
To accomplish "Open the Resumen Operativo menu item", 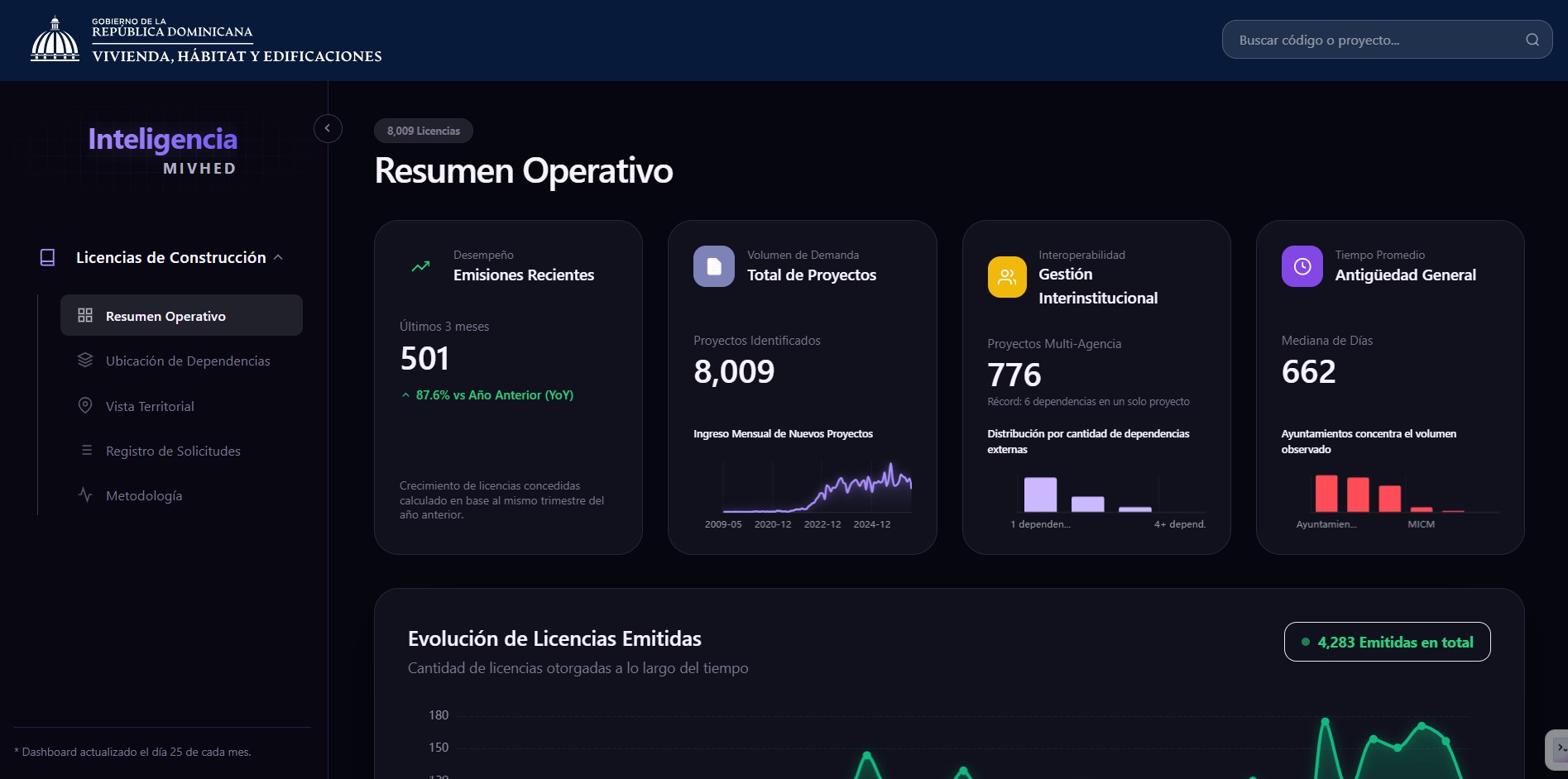I will click(x=181, y=315).
